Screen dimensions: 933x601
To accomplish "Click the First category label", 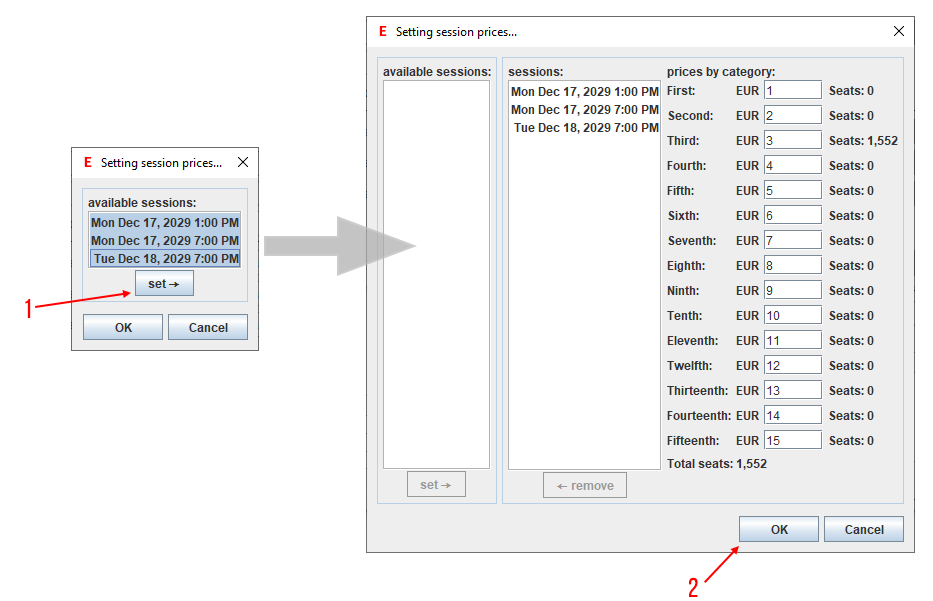I will tap(681, 90).
